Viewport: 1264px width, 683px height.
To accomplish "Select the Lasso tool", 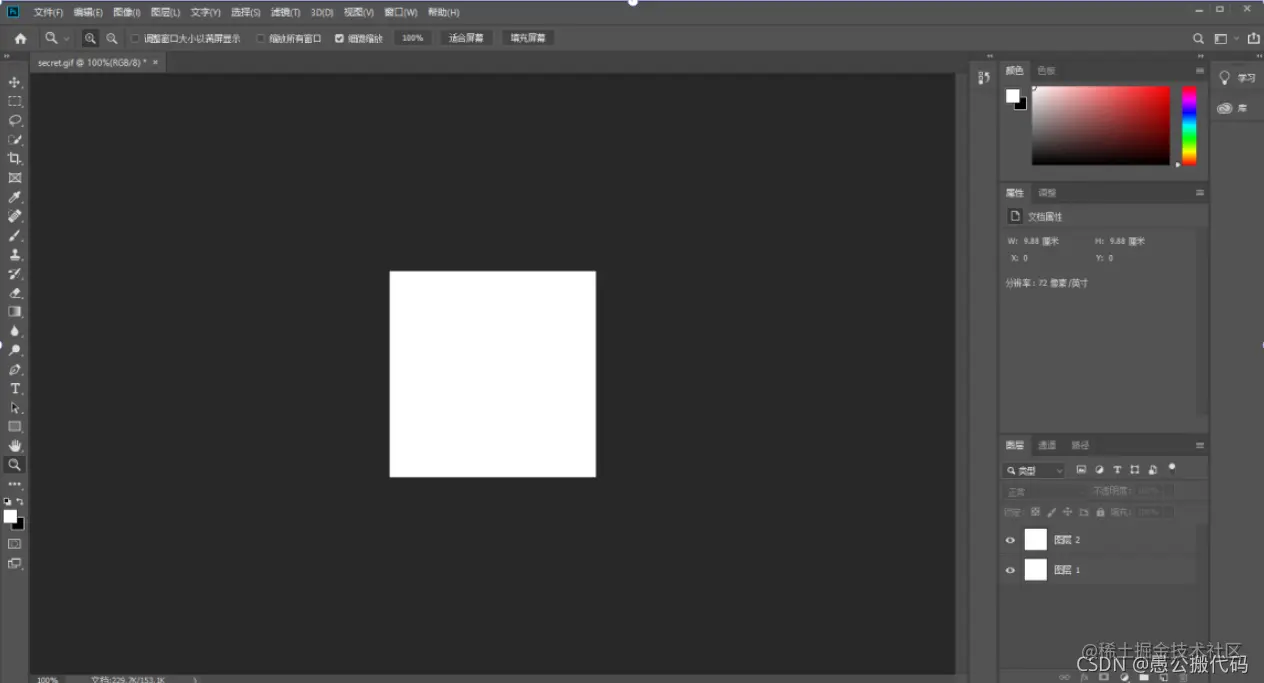I will coord(14,120).
